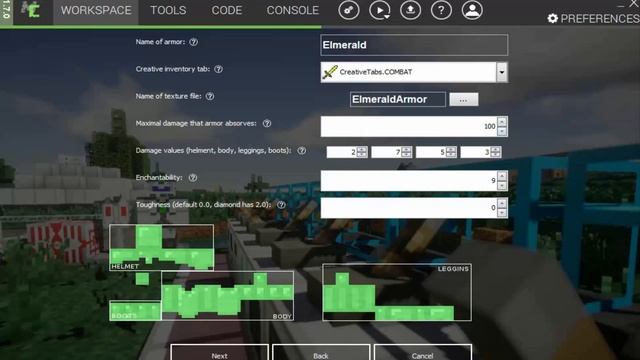Open the help question mark icon
640x360 pixels.
point(441,10)
